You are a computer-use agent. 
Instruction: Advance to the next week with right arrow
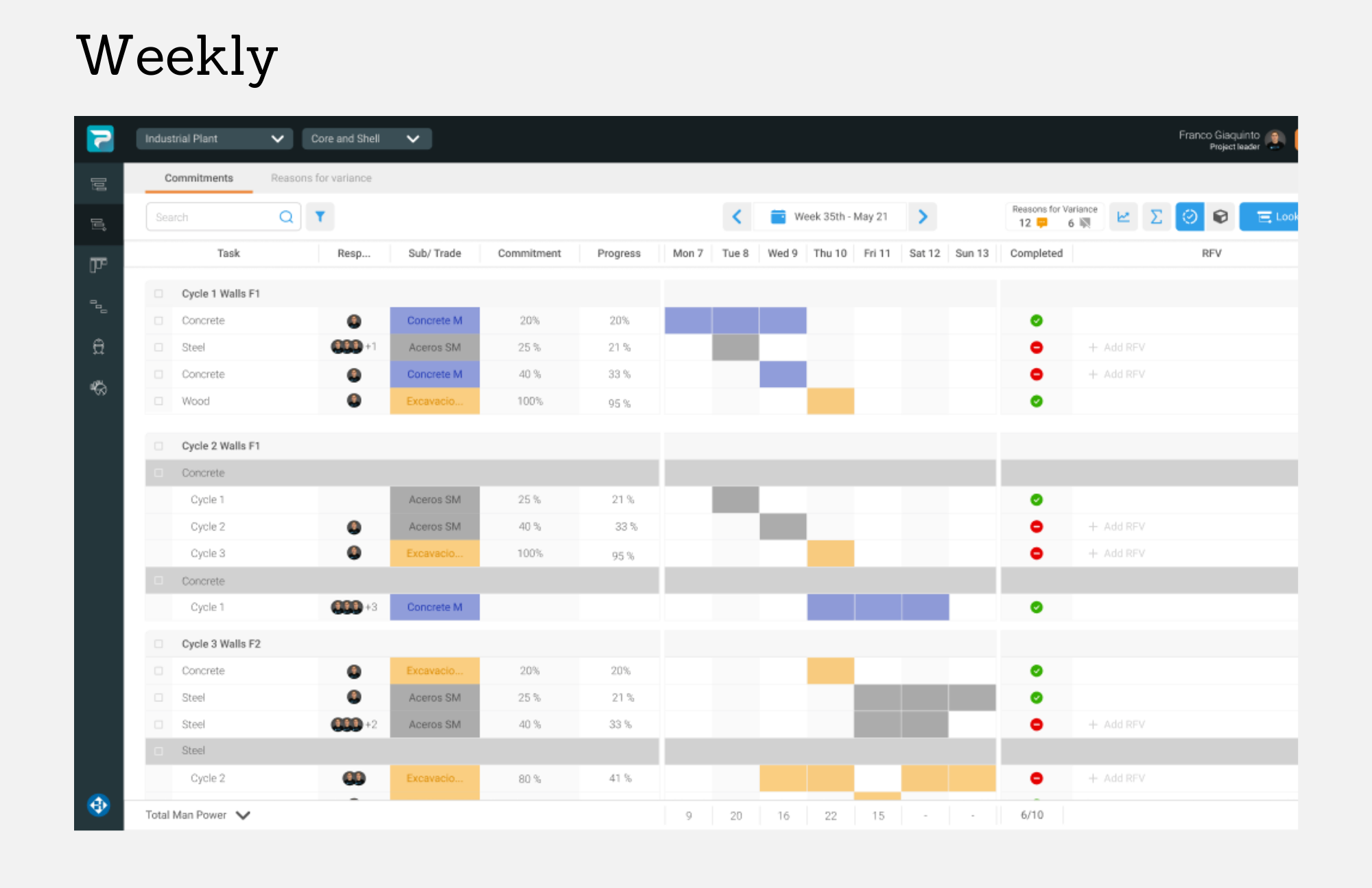point(923,216)
